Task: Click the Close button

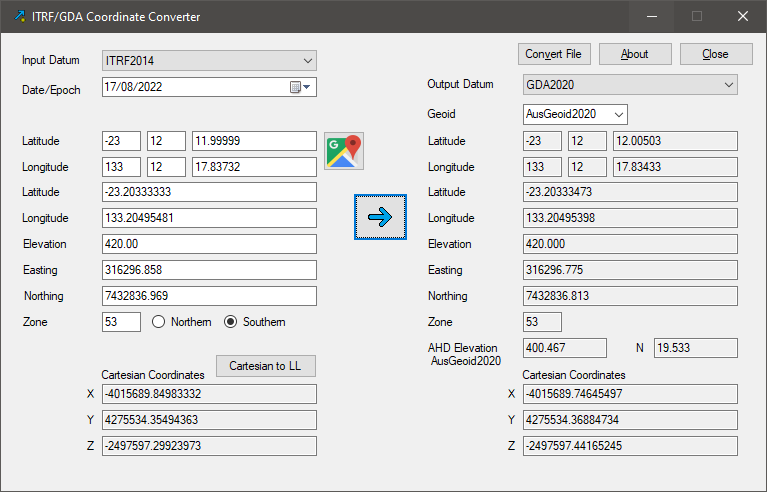Action: click(715, 54)
